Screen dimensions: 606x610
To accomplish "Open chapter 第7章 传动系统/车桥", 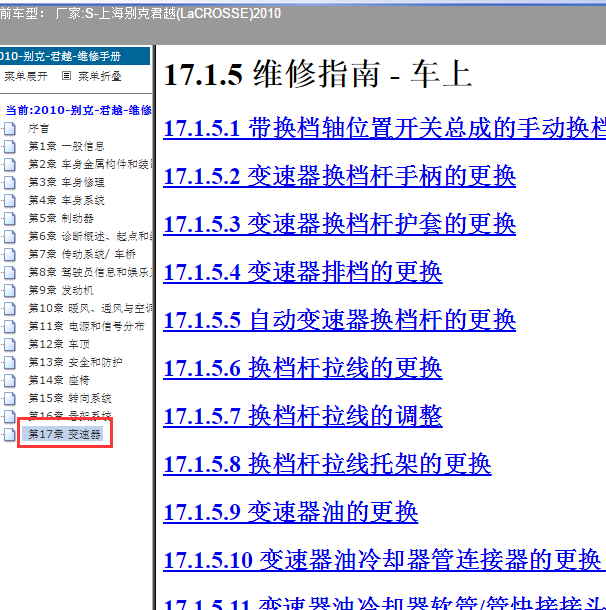I will point(82,254).
